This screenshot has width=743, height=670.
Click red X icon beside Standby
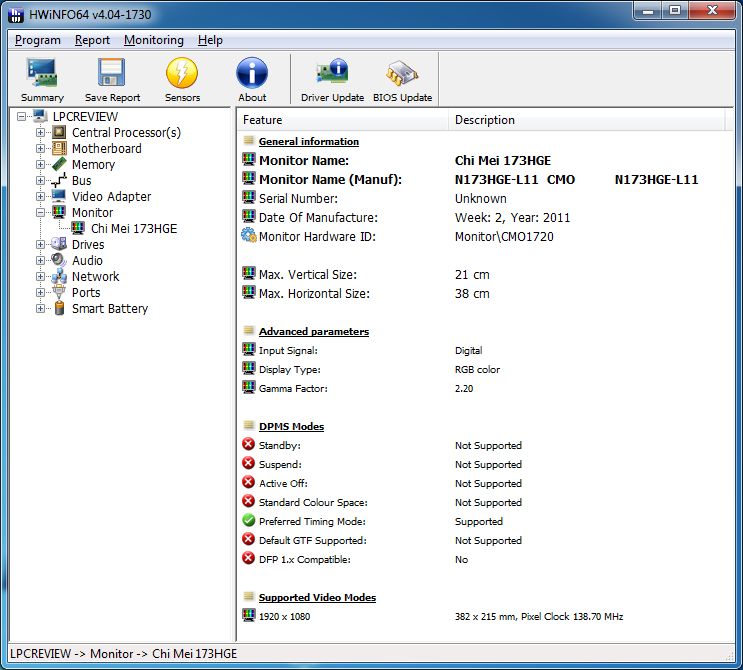coord(249,444)
